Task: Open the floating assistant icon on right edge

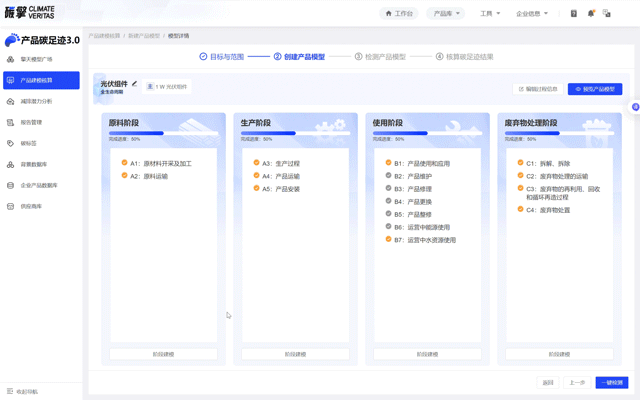Action: click(x=635, y=107)
